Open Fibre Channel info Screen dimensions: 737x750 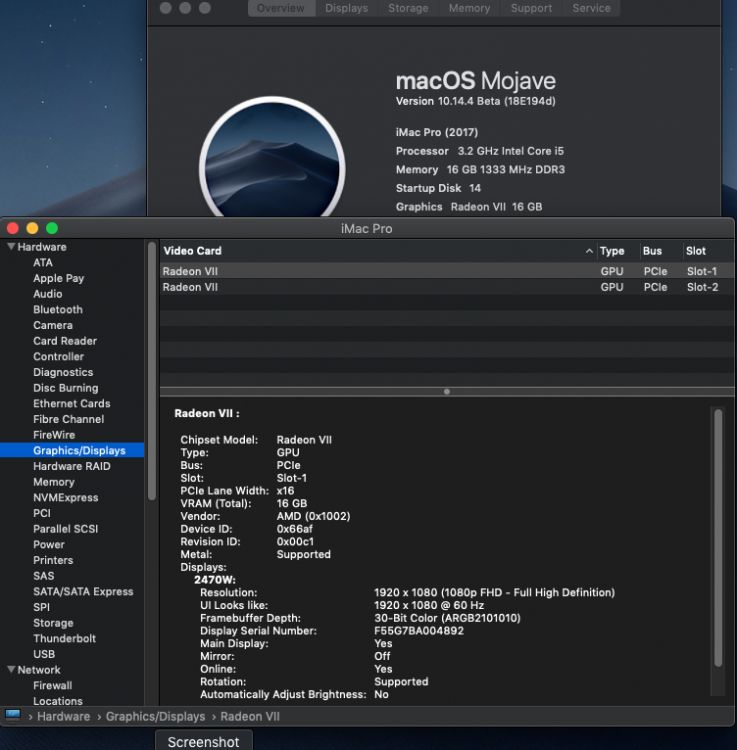[68, 419]
